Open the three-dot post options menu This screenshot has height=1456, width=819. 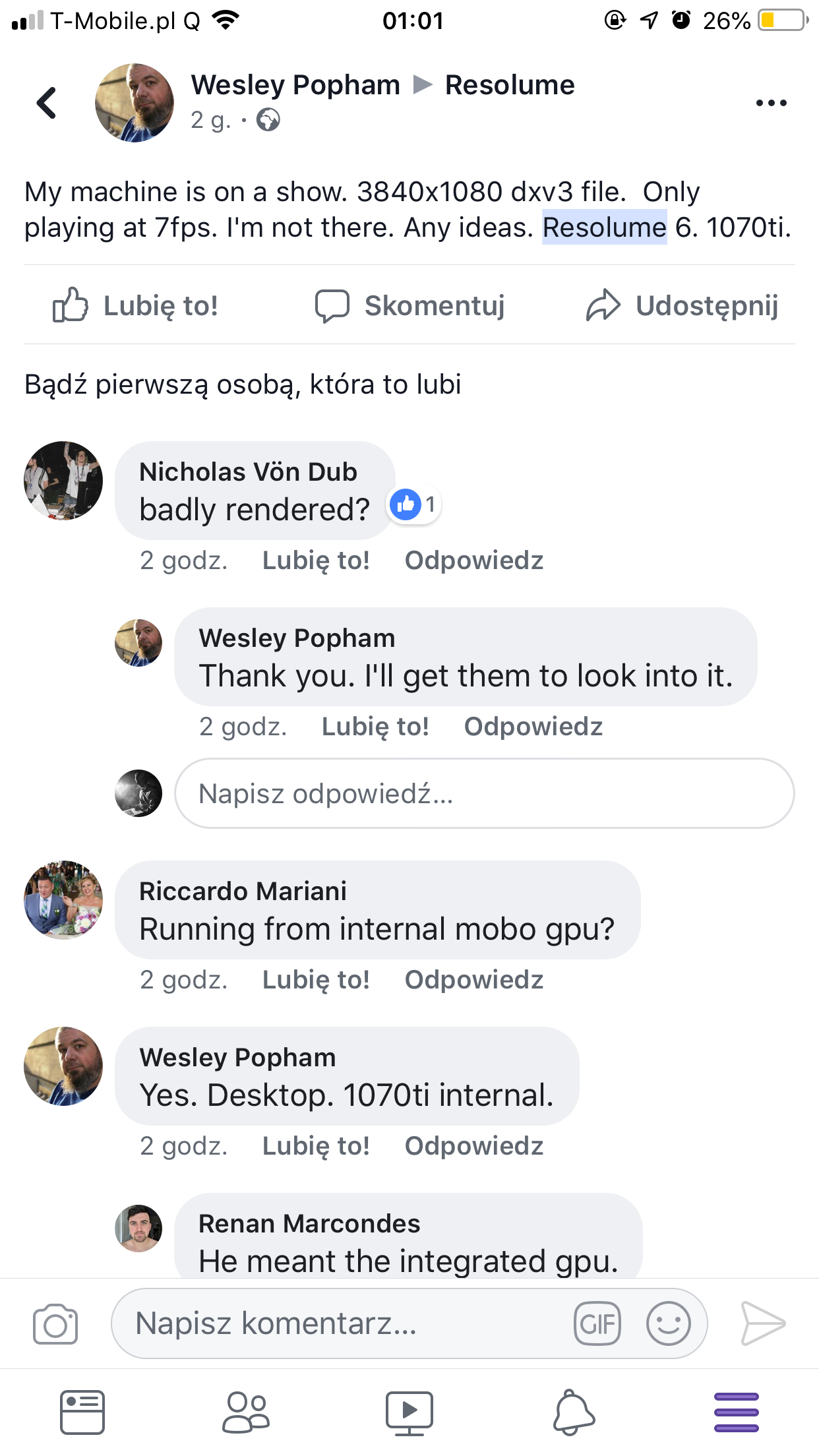point(771,103)
